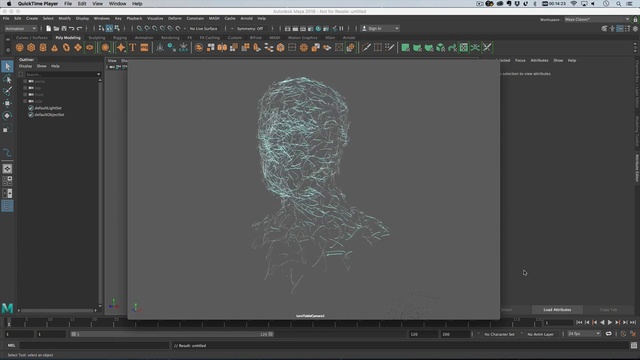Open the 24 fps frame rate dropdown
Image resolution: width=640 pixels, height=360 pixels.
point(584,334)
